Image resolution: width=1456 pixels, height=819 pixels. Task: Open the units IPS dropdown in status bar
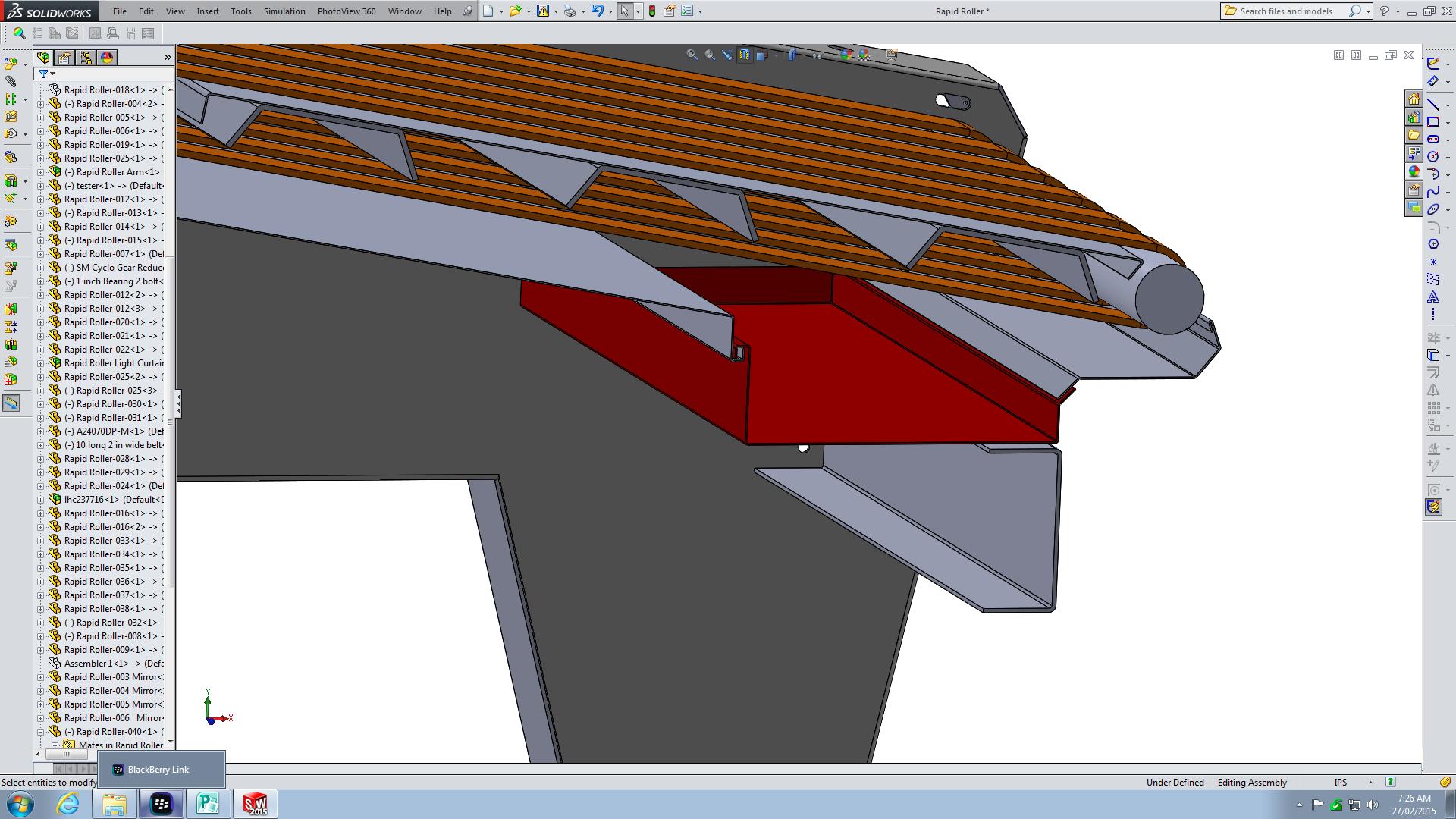(x=1370, y=783)
